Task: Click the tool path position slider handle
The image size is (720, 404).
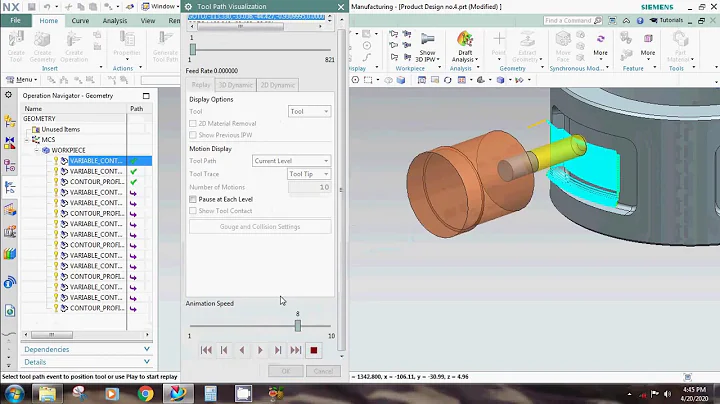Action: [193, 49]
